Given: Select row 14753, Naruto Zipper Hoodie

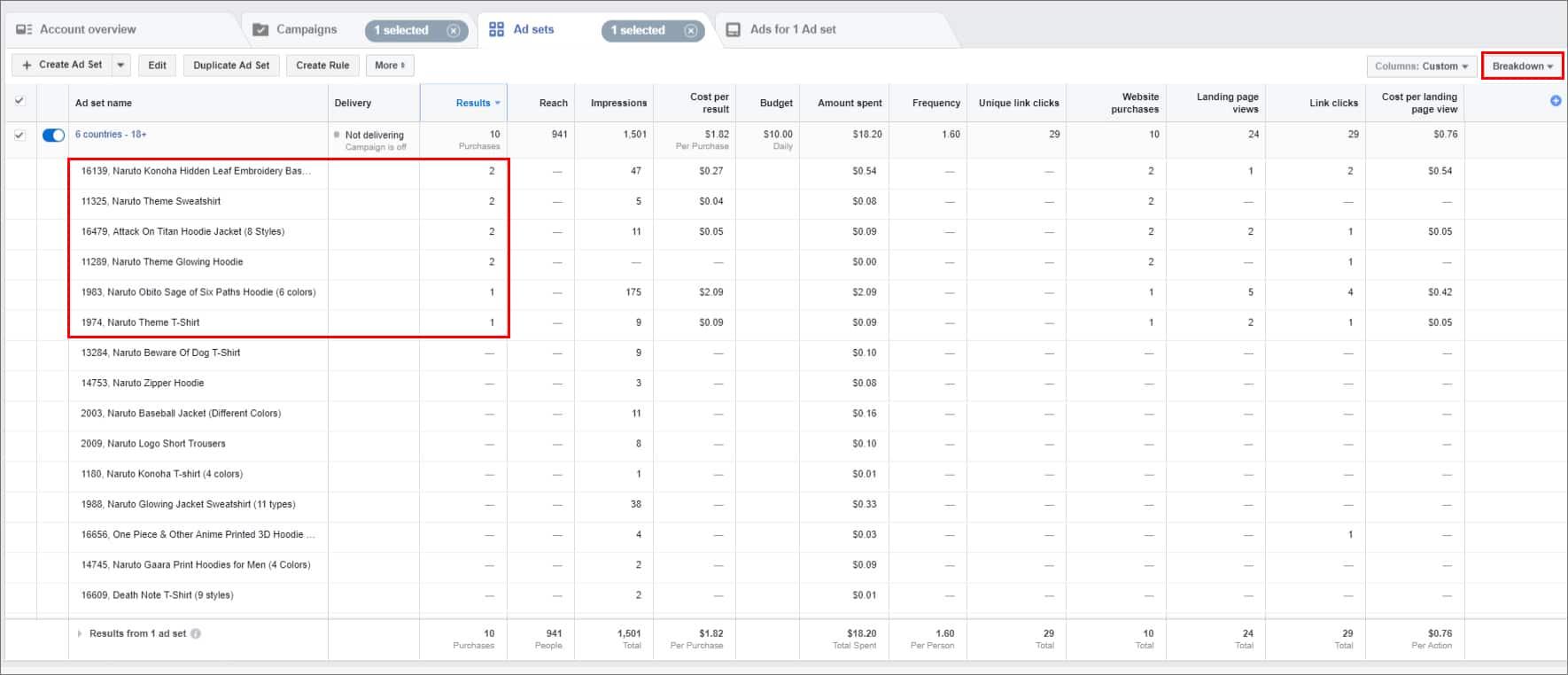Looking at the screenshot, I should [x=143, y=383].
